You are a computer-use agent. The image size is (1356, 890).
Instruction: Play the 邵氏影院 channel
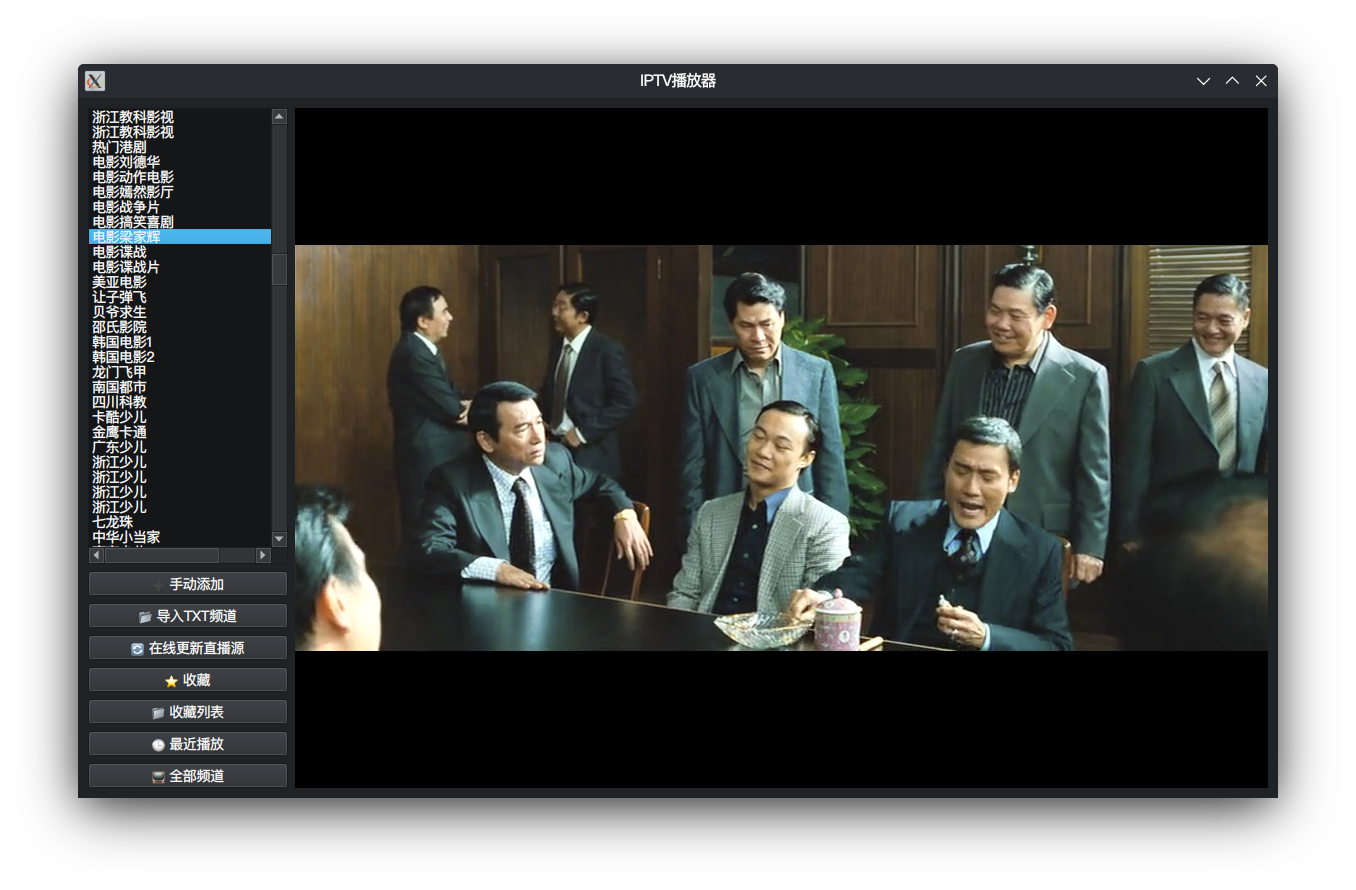coord(180,327)
